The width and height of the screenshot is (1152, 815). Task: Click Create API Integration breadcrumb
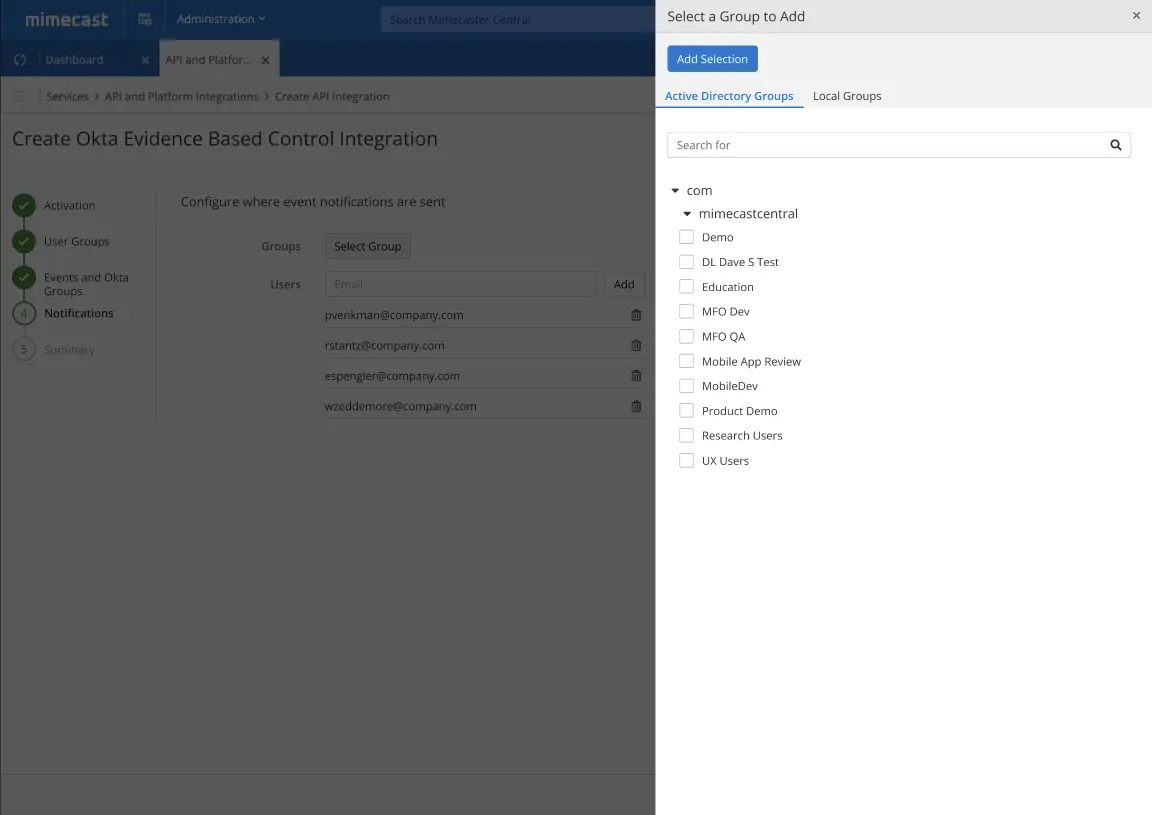pos(332,96)
